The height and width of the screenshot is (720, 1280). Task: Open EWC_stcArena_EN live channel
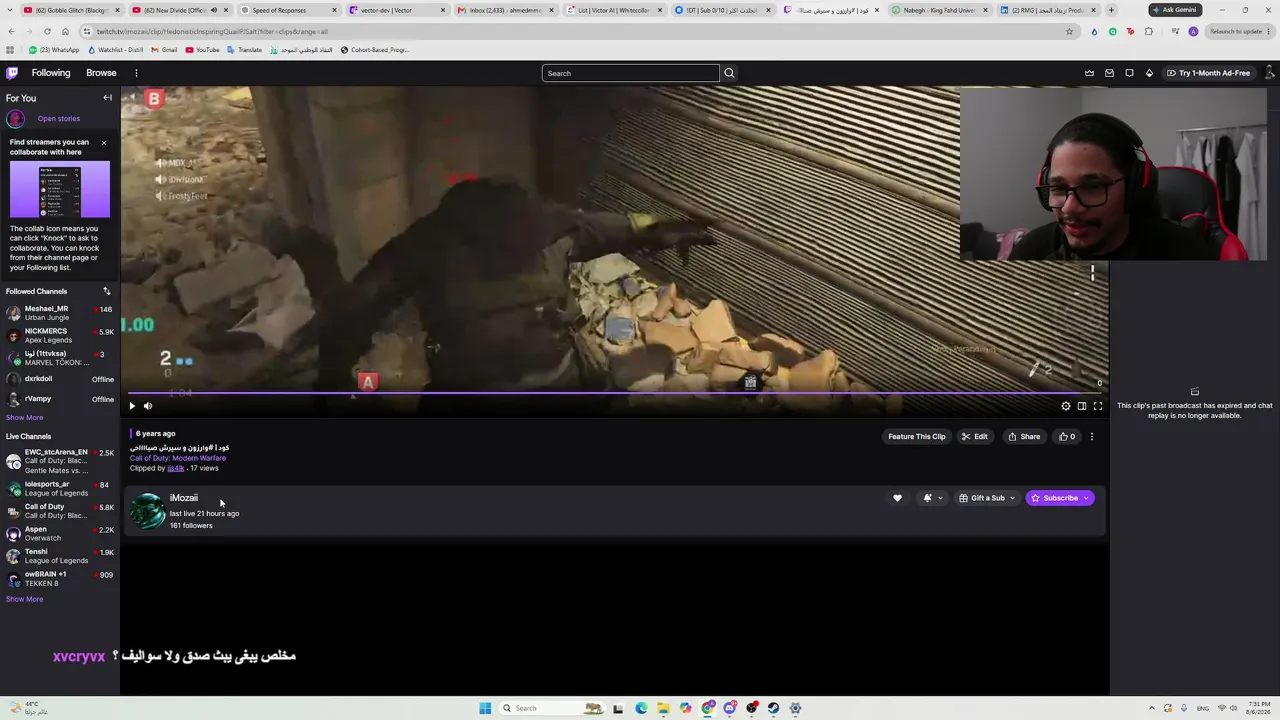pos(59,461)
